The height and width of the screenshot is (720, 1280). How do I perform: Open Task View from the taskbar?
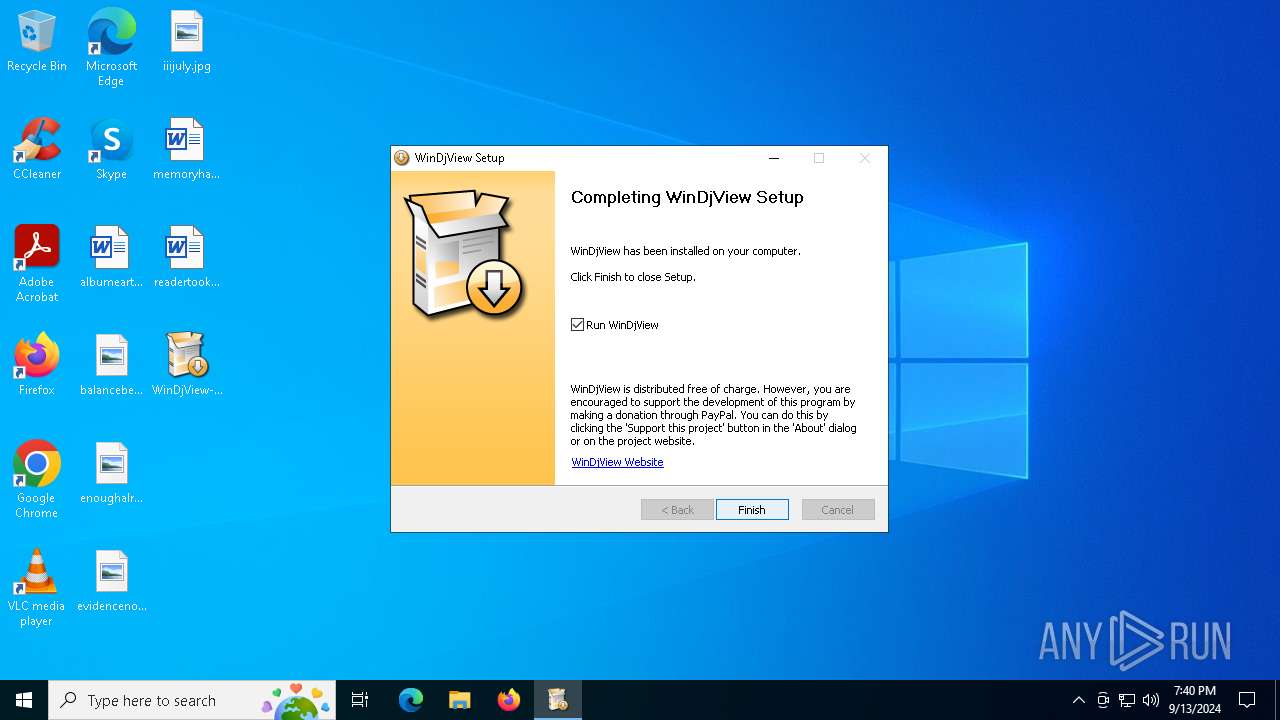point(360,700)
